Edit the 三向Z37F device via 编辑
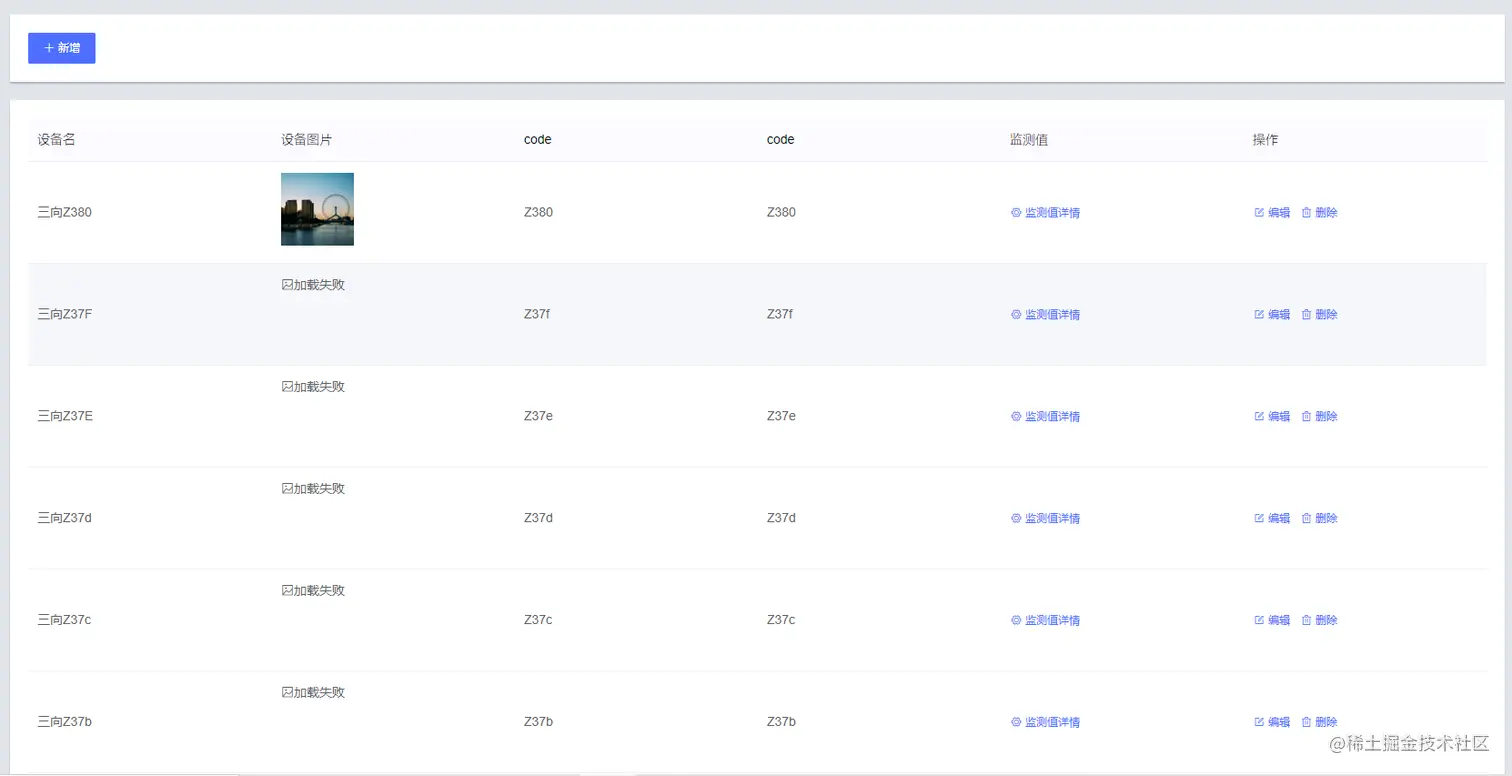This screenshot has height=776, width=1512. tap(1272, 315)
